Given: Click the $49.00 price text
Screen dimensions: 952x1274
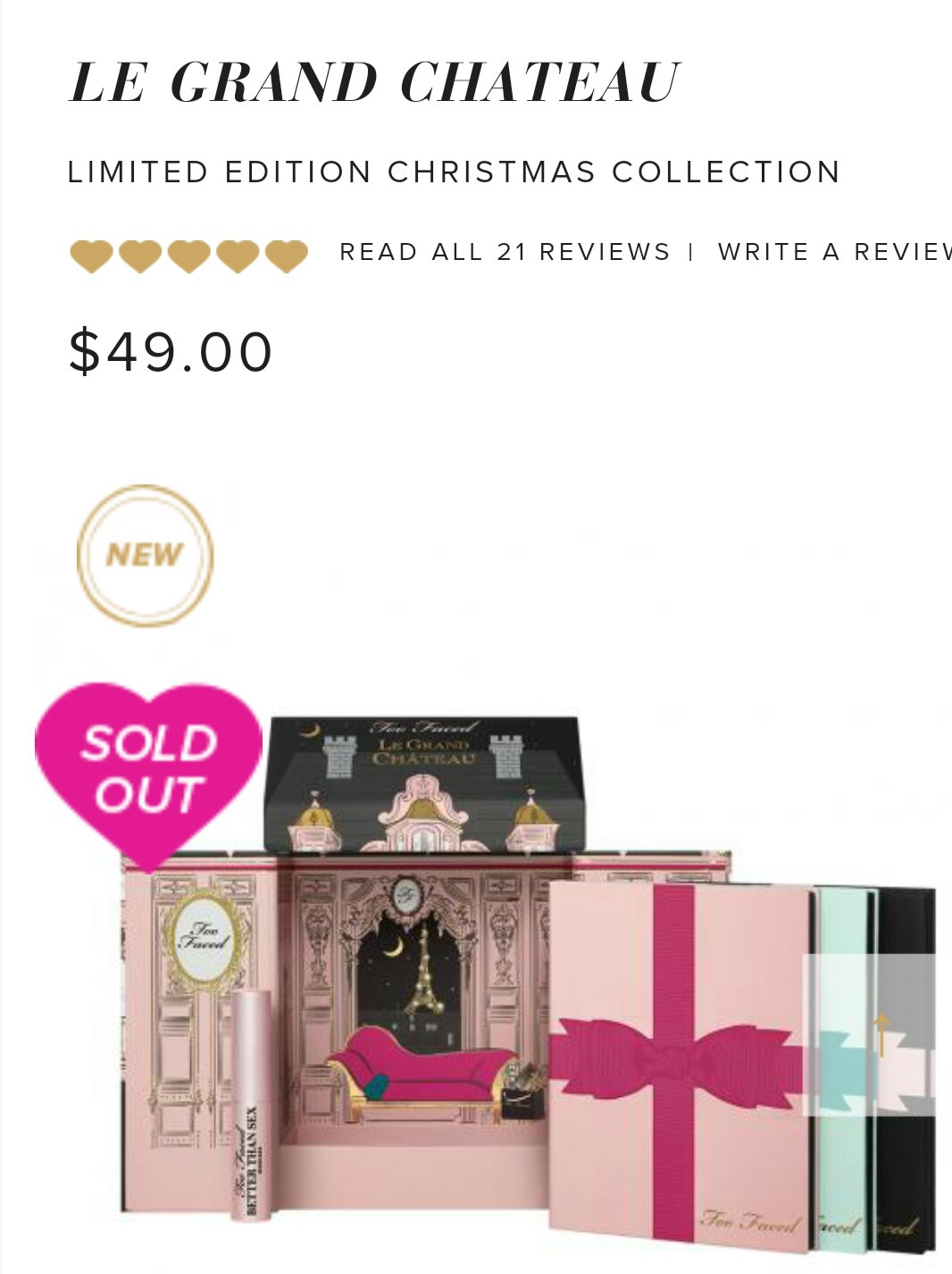Looking at the screenshot, I should [171, 351].
